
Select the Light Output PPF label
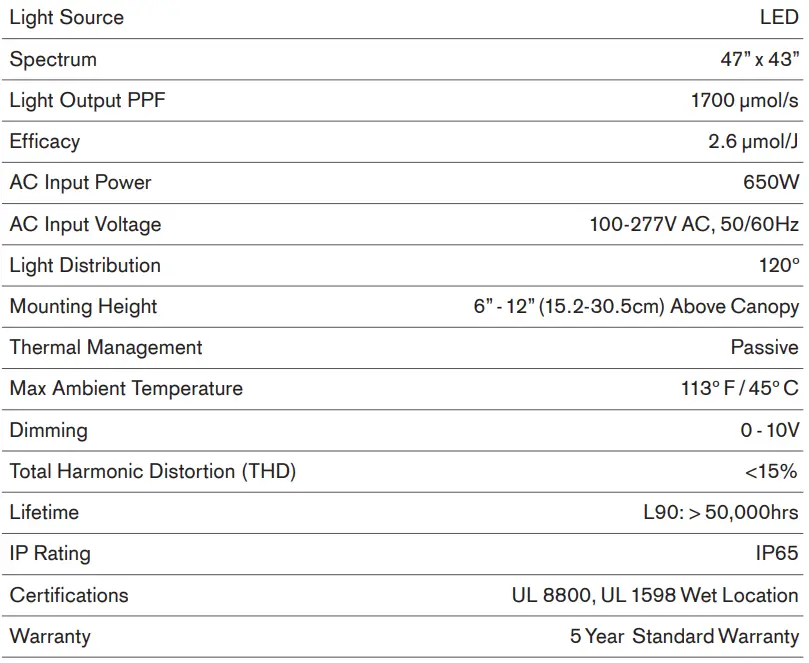[x=87, y=100]
